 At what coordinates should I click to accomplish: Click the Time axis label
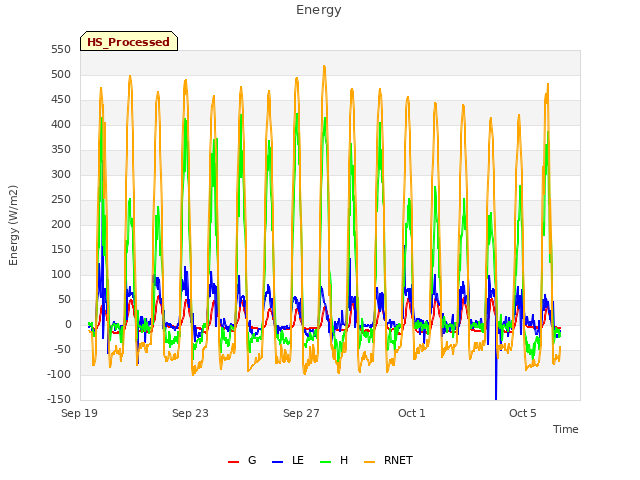click(x=566, y=429)
